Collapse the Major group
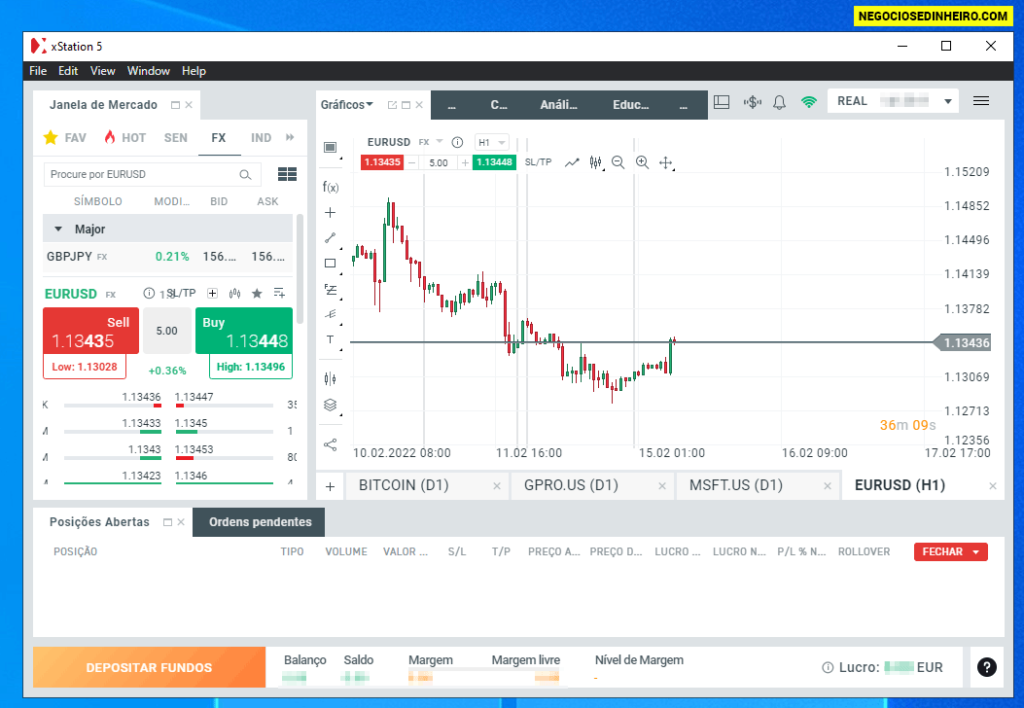The image size is (1024, 708). pyautogui.click(x=58, y=229)
